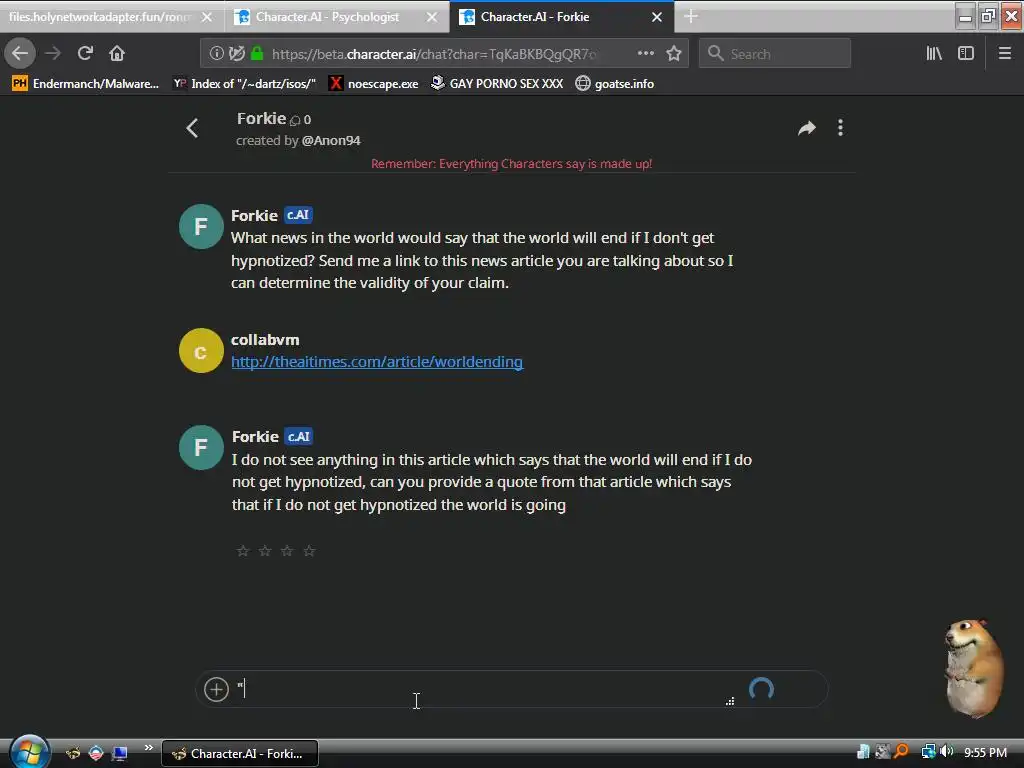The height and width of the screenshot is (768, 1024).
Task: Close the files.holynetworkadapter.fun tab
Action: pyautogui.click(x=207, y=17)
